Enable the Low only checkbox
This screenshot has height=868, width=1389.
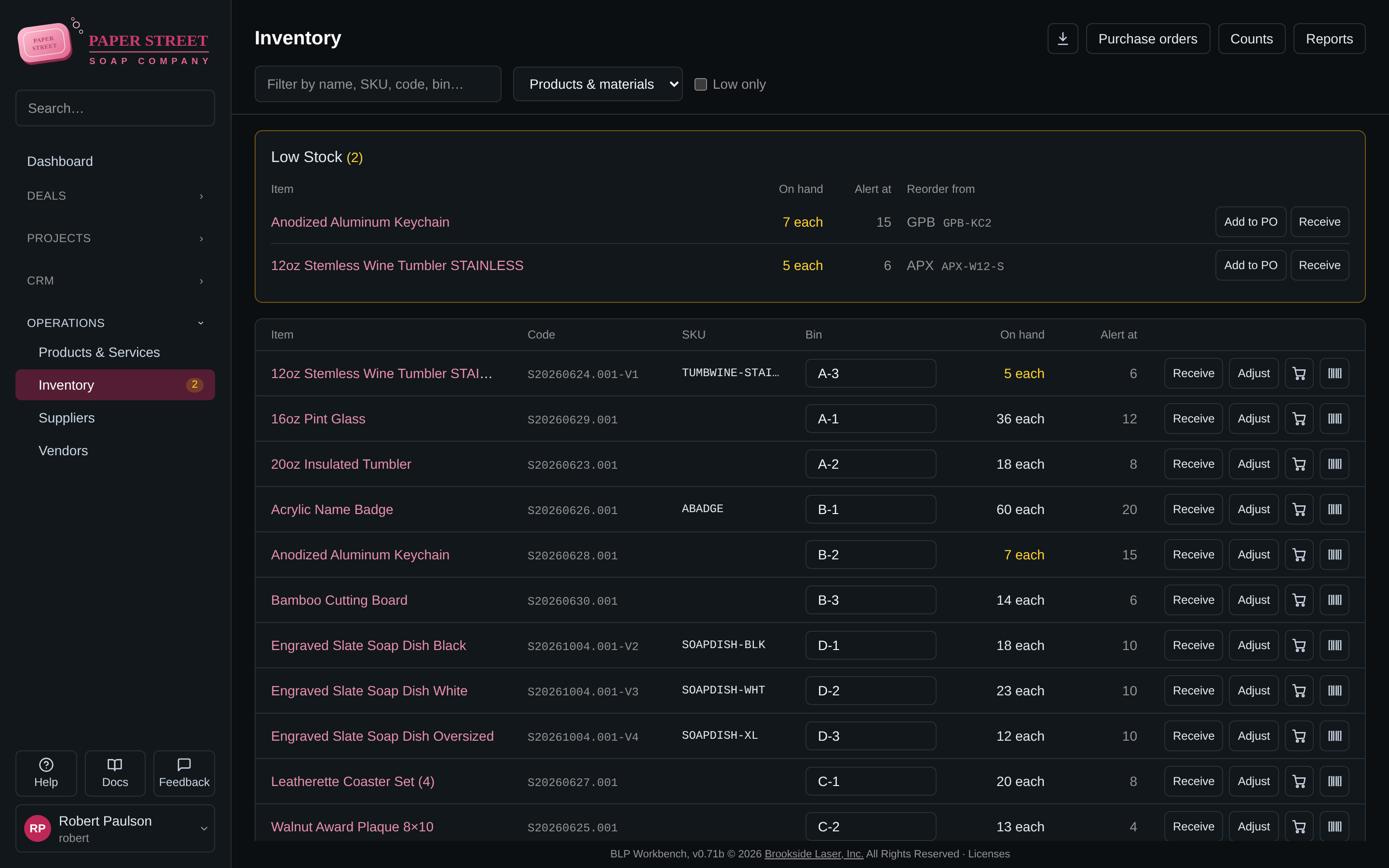[x=700, y=84]
